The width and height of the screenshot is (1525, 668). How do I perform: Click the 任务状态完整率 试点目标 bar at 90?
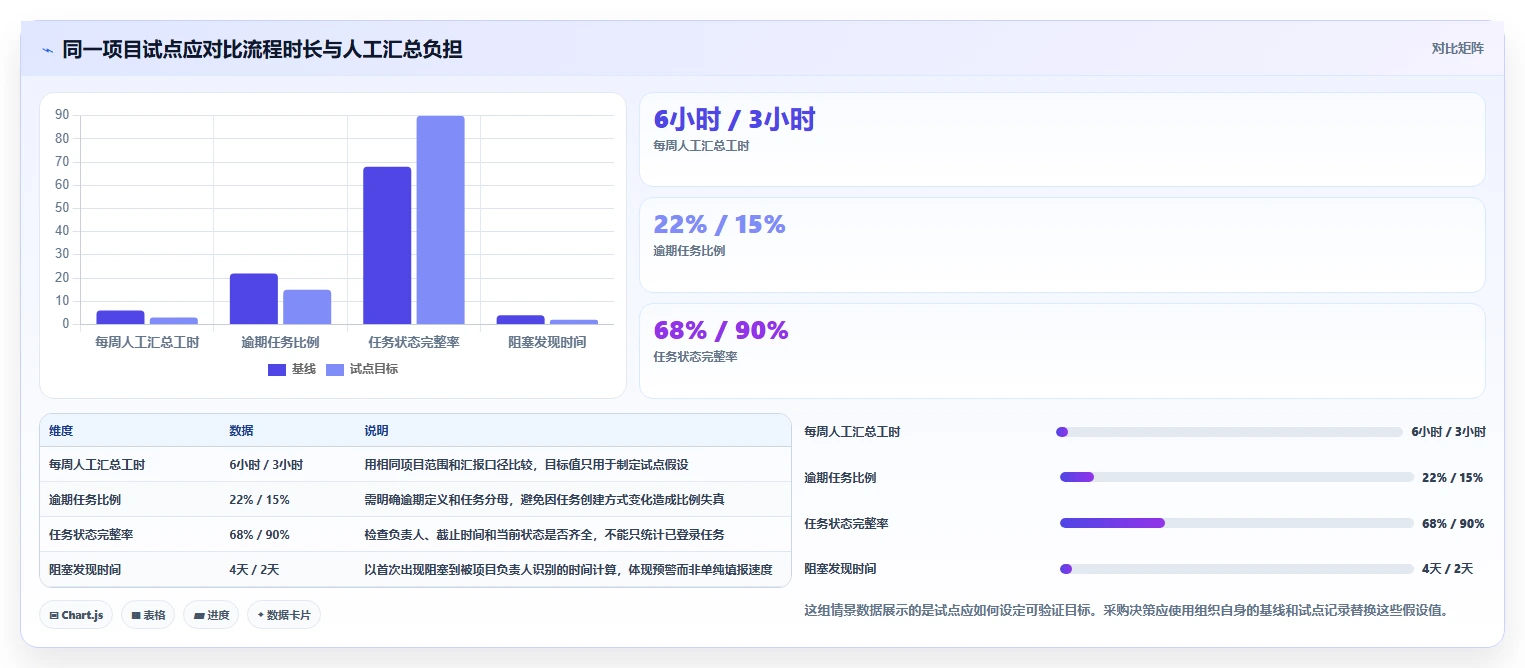point(440,220)
